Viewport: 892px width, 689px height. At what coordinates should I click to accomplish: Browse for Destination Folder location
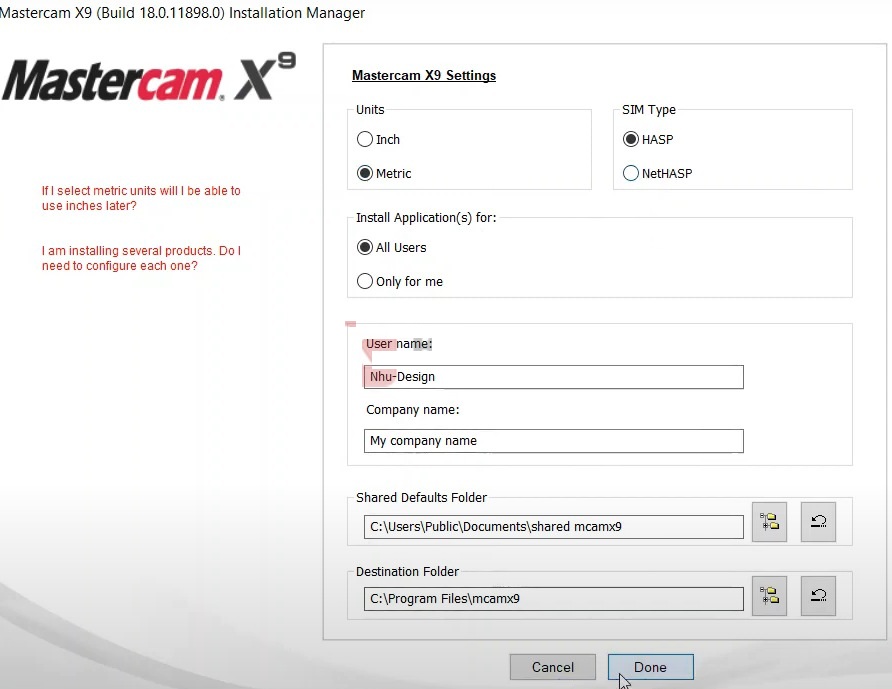[769, 596]
